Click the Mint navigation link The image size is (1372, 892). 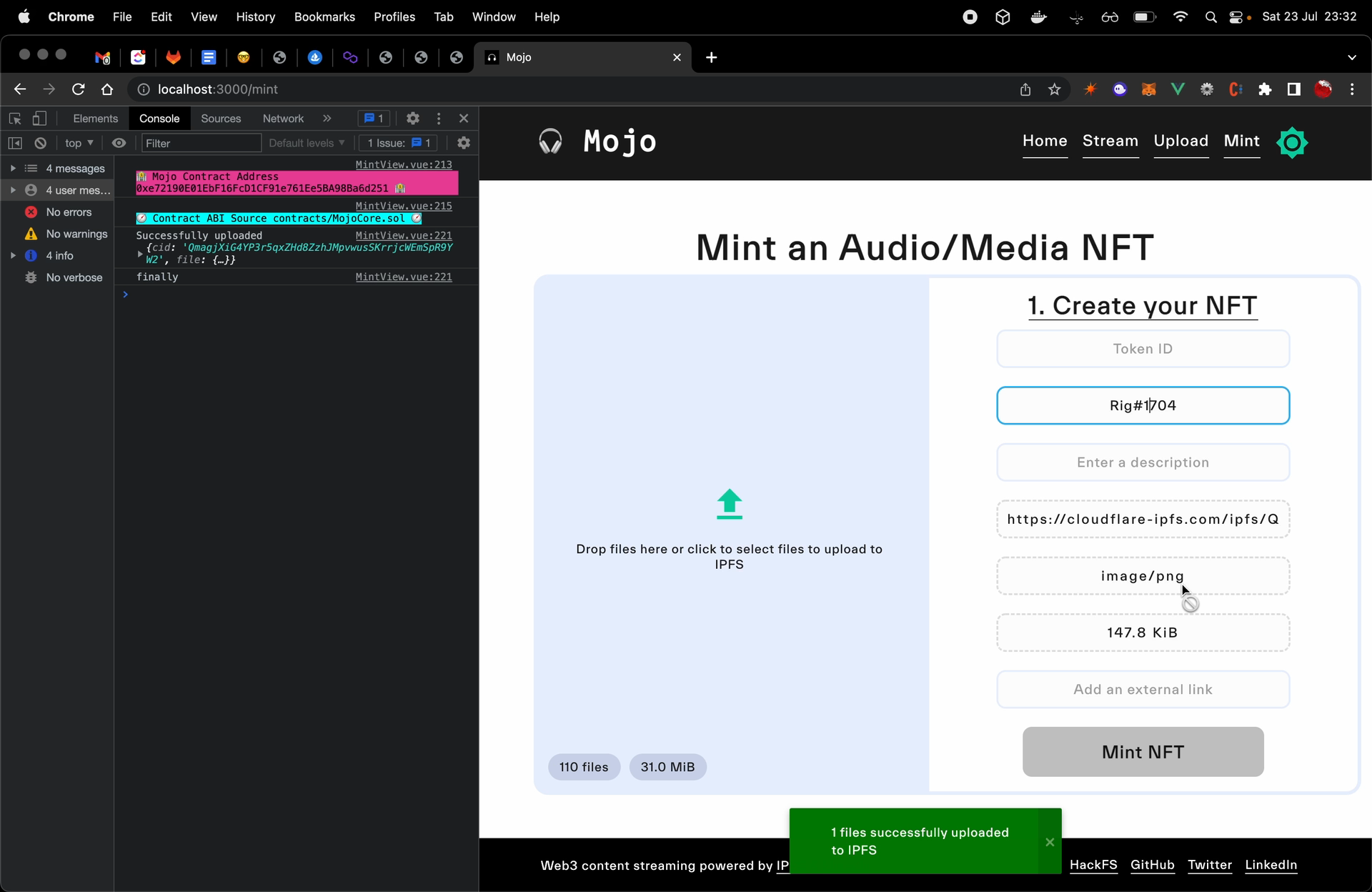1241,141
